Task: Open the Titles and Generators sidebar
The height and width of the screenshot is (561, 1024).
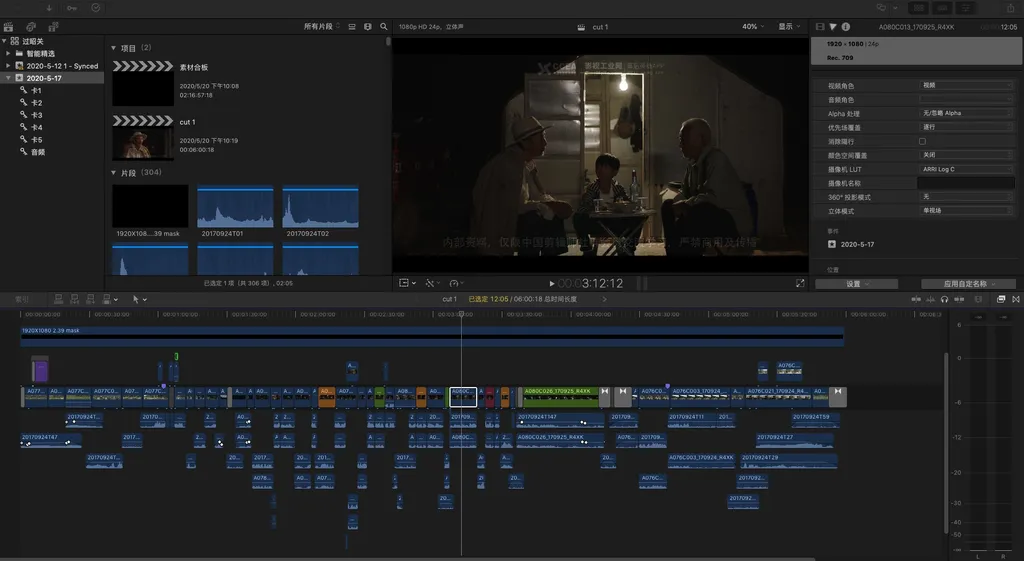Action: click(54, 27)
